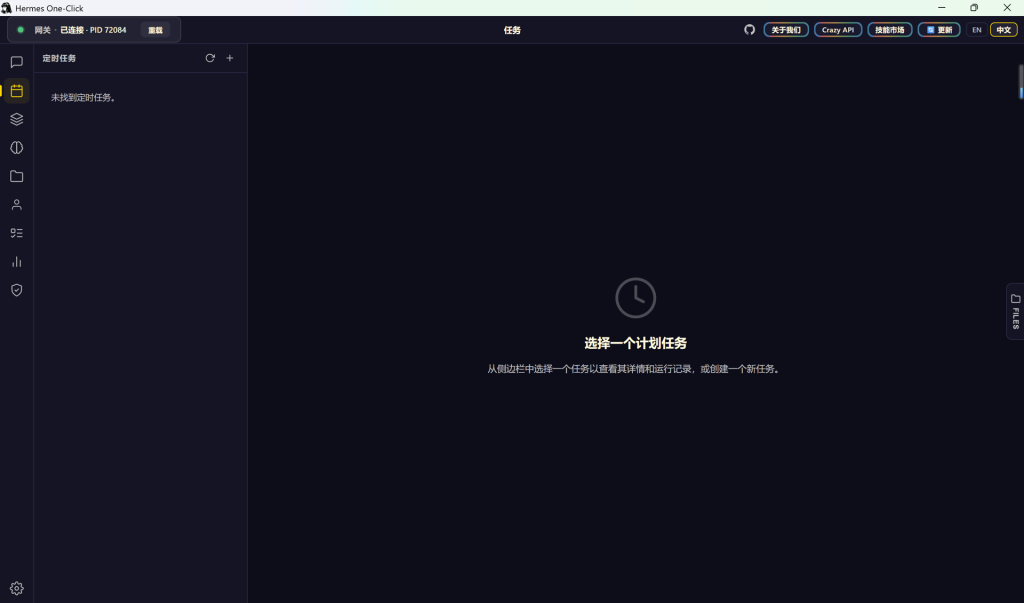Open the shield security sidebar icon

pos(16,290)
